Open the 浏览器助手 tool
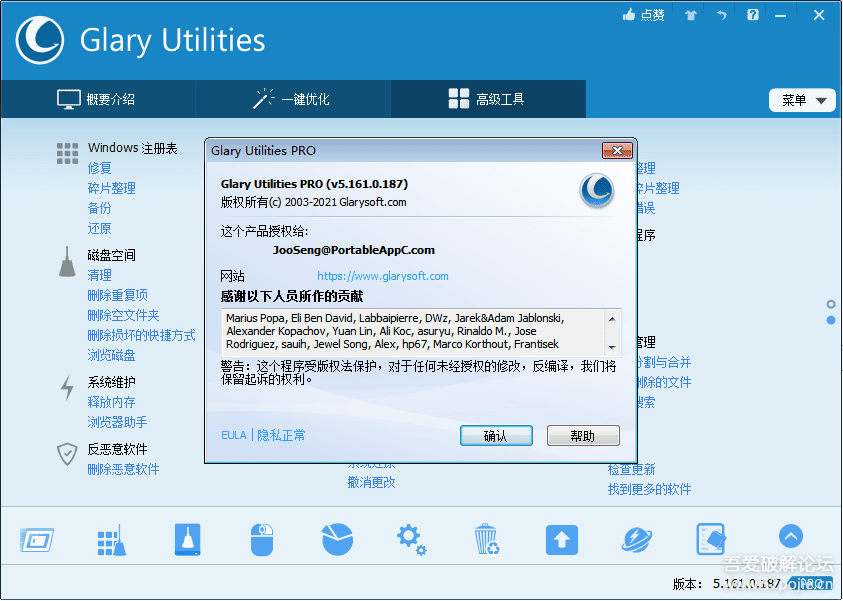Screen dimensions: 843x601 pos(117,422)
